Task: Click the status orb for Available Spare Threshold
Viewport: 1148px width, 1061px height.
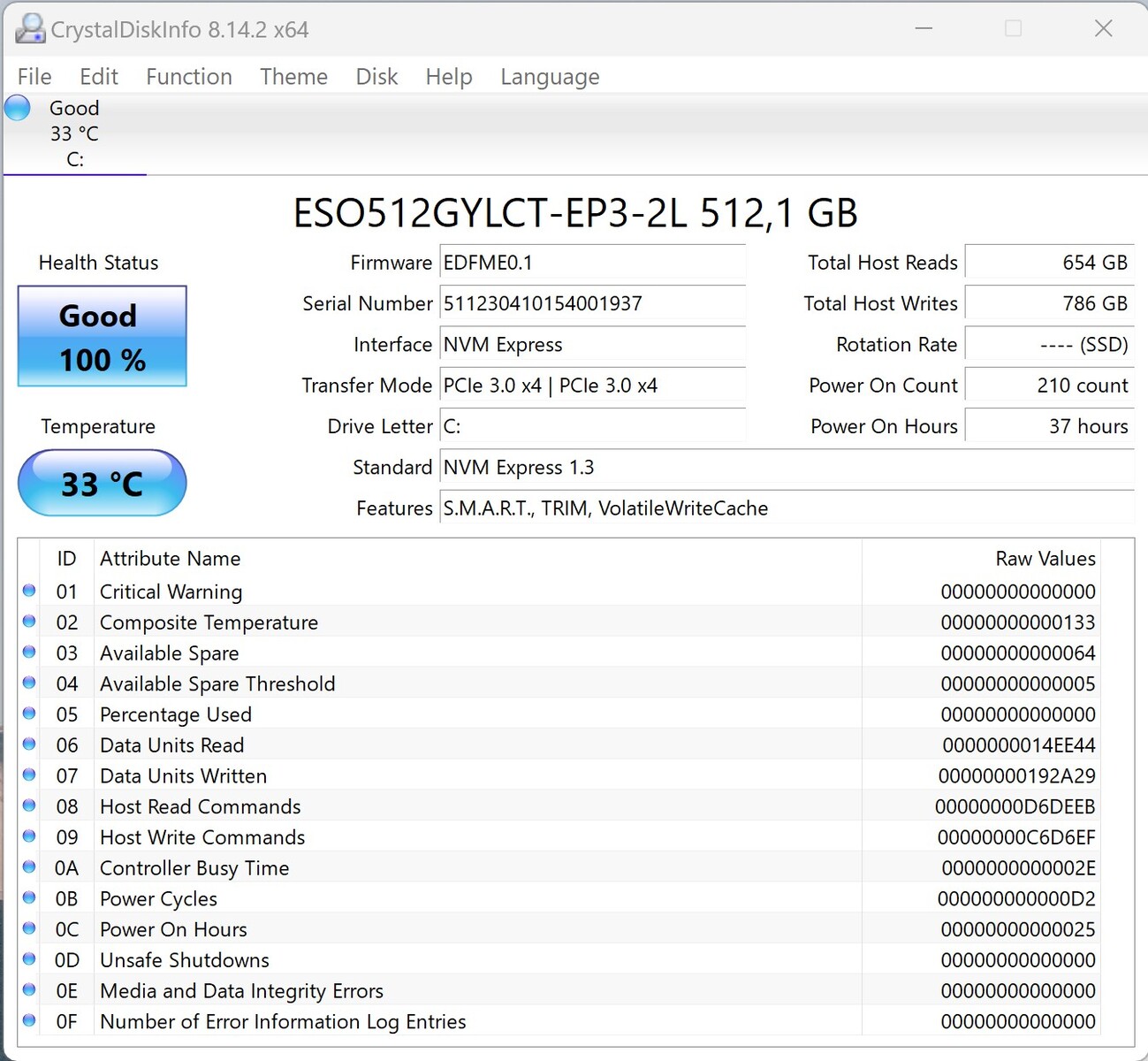Action: 29,683
